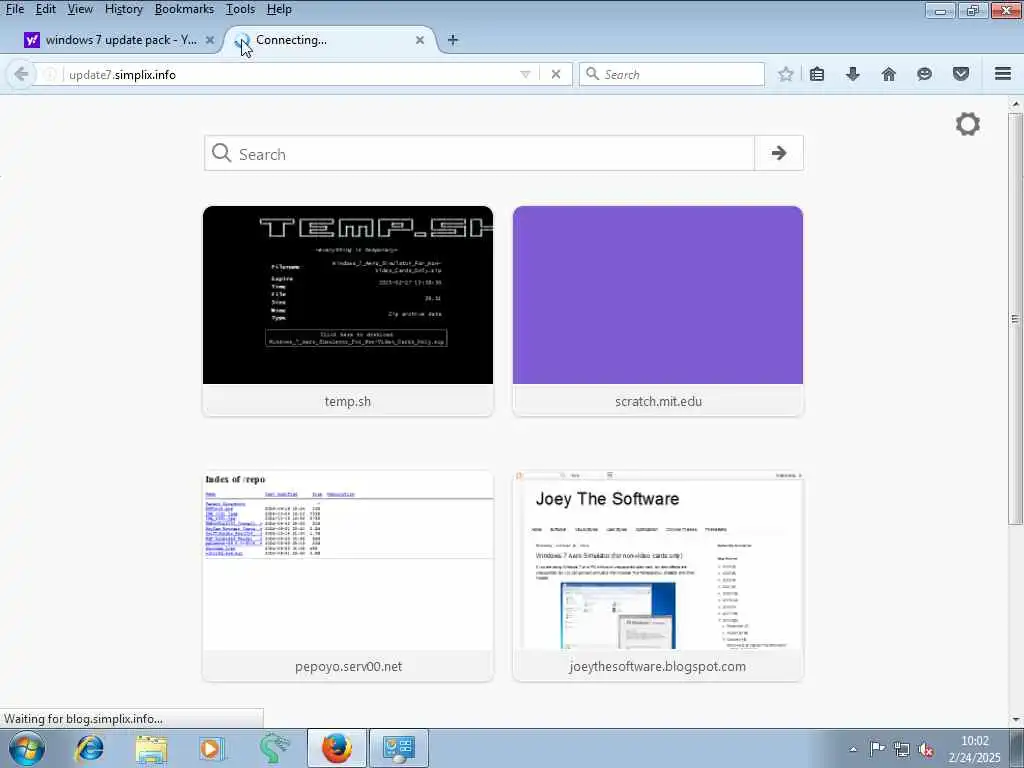This screenshot has width=1024, height=768.
Task: Open the Tools menu
Action: point(240,9)
